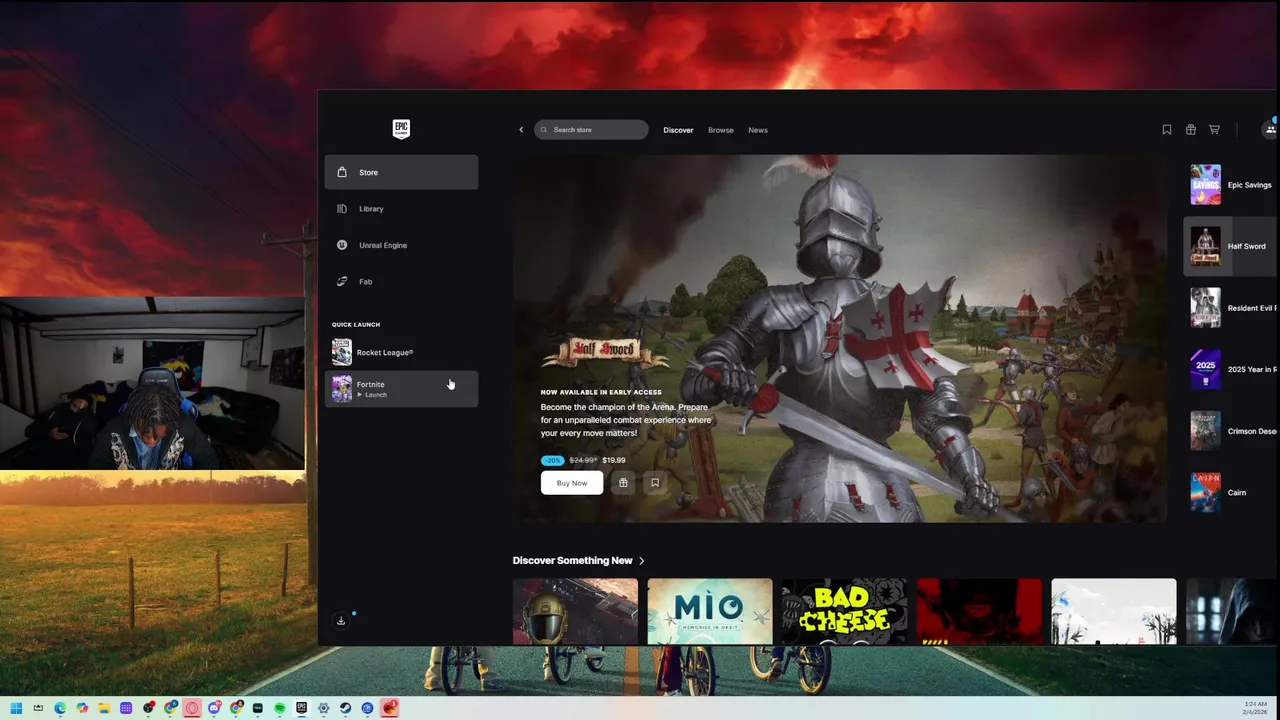Open the helmet game card under Discover
This screenshot has height=720, width=1280.
(575, 611)
